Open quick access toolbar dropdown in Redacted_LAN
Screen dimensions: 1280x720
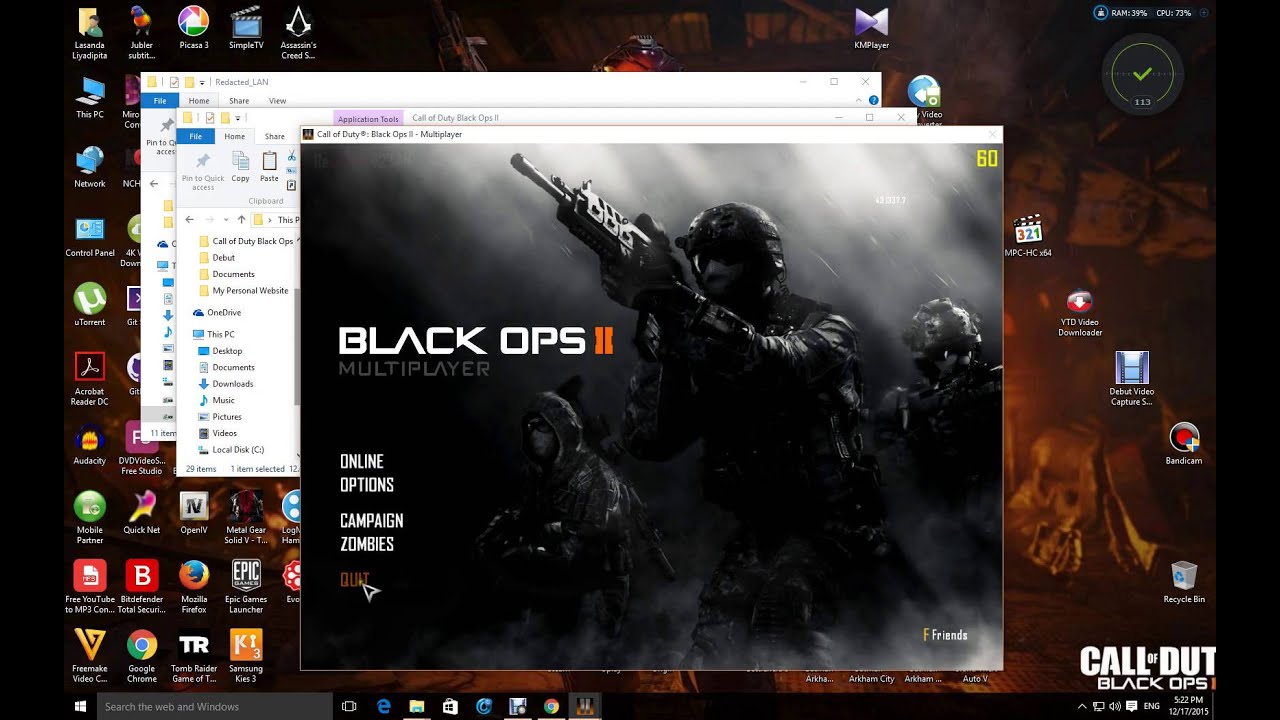tap(203, 82)
